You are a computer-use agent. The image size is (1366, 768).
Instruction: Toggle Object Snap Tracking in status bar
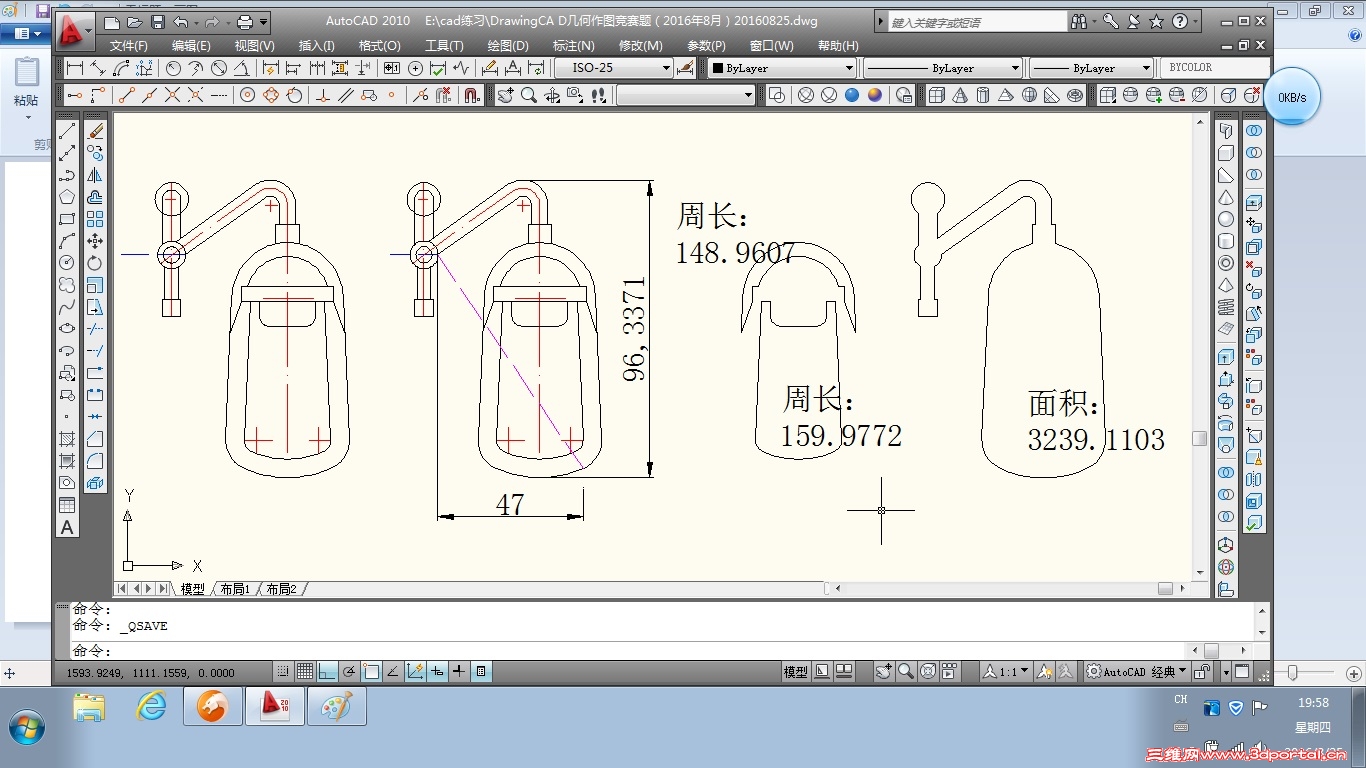pyautogui.click(x=393, y=672)
